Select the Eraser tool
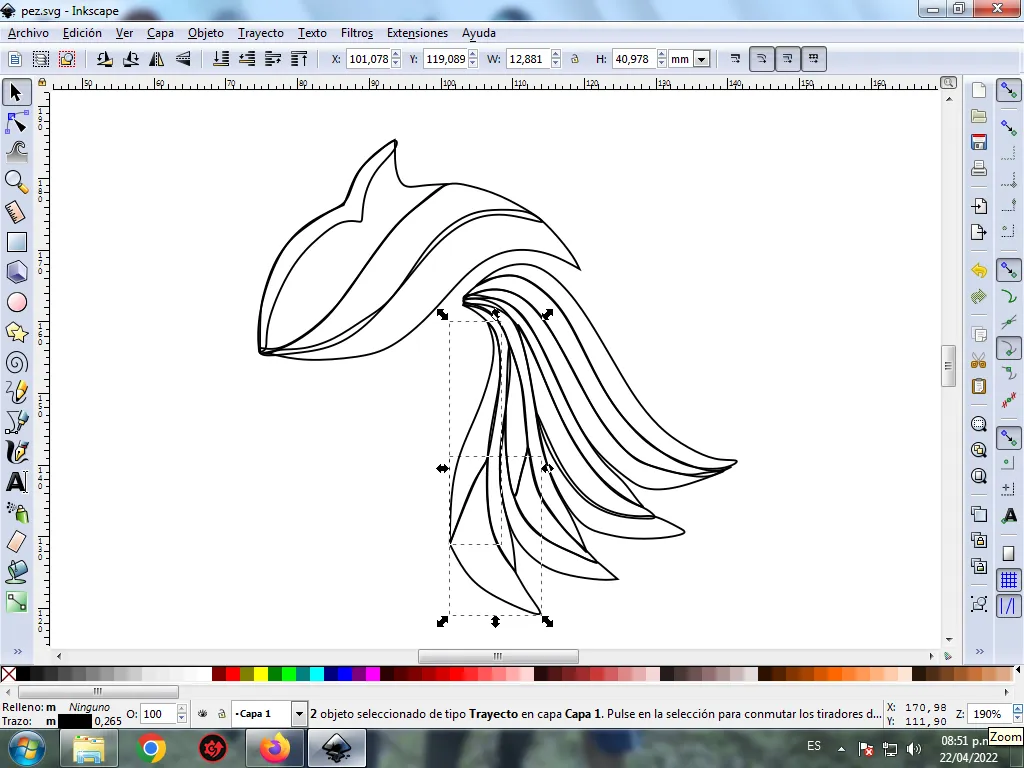This screenshot has height=768, width=1024. pyautogui.click(x=16, y=542)
